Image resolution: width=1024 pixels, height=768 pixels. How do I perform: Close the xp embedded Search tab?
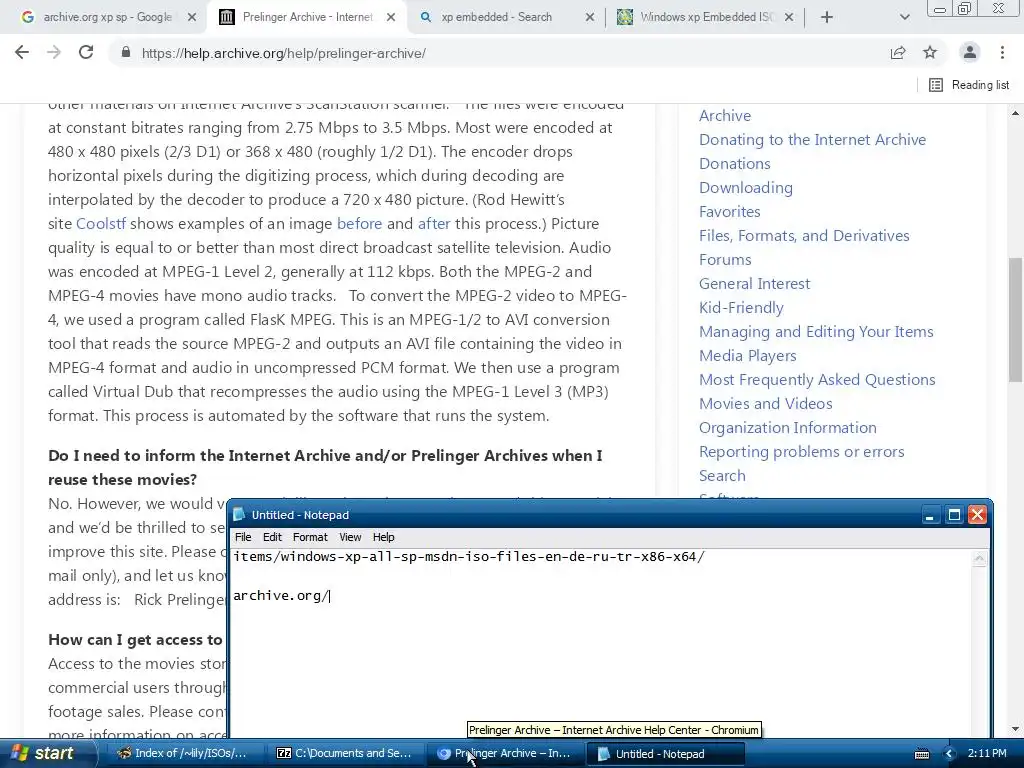point(590,18)
